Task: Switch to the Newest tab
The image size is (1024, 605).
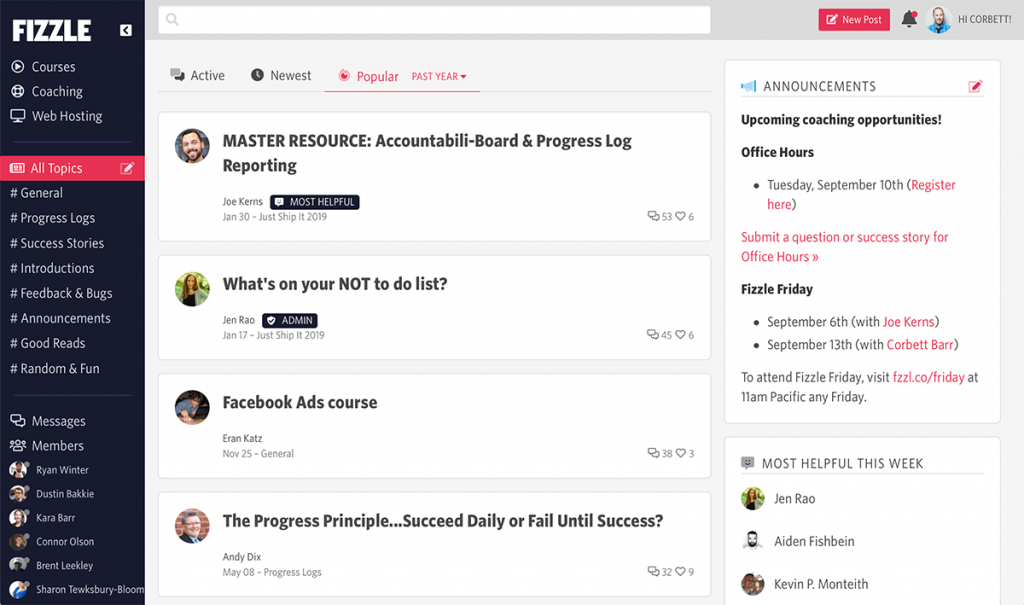Action: (x=281, y=76)
